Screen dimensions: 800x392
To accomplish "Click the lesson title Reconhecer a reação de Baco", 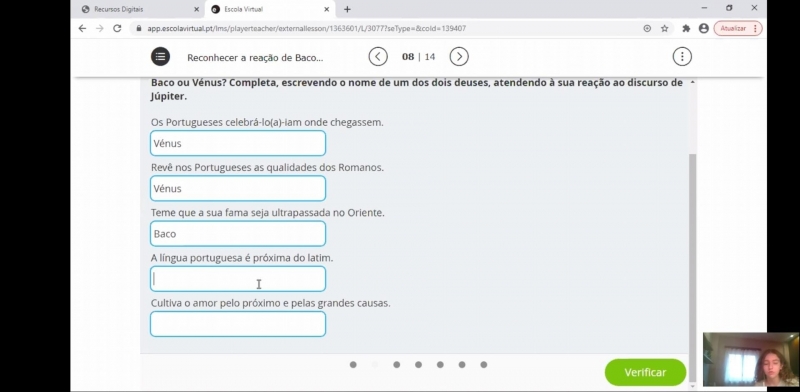I will click(255, 58).
